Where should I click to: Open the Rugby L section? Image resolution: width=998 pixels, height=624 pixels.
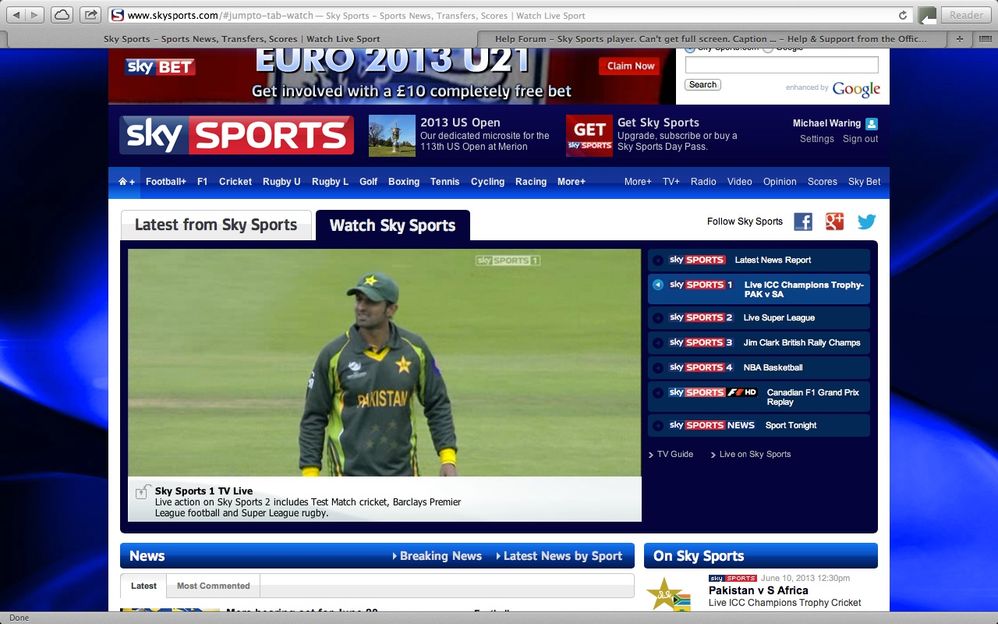[330, 181]
